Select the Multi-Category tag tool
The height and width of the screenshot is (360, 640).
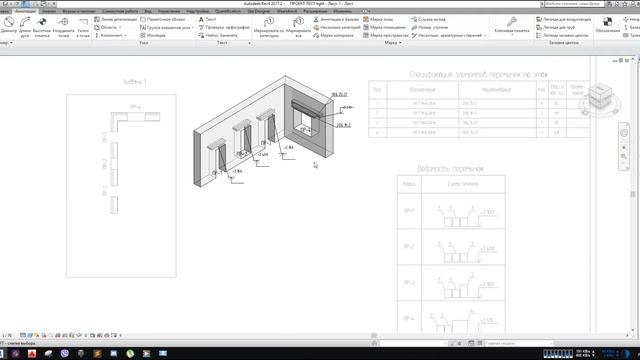[x=337, y=27]
